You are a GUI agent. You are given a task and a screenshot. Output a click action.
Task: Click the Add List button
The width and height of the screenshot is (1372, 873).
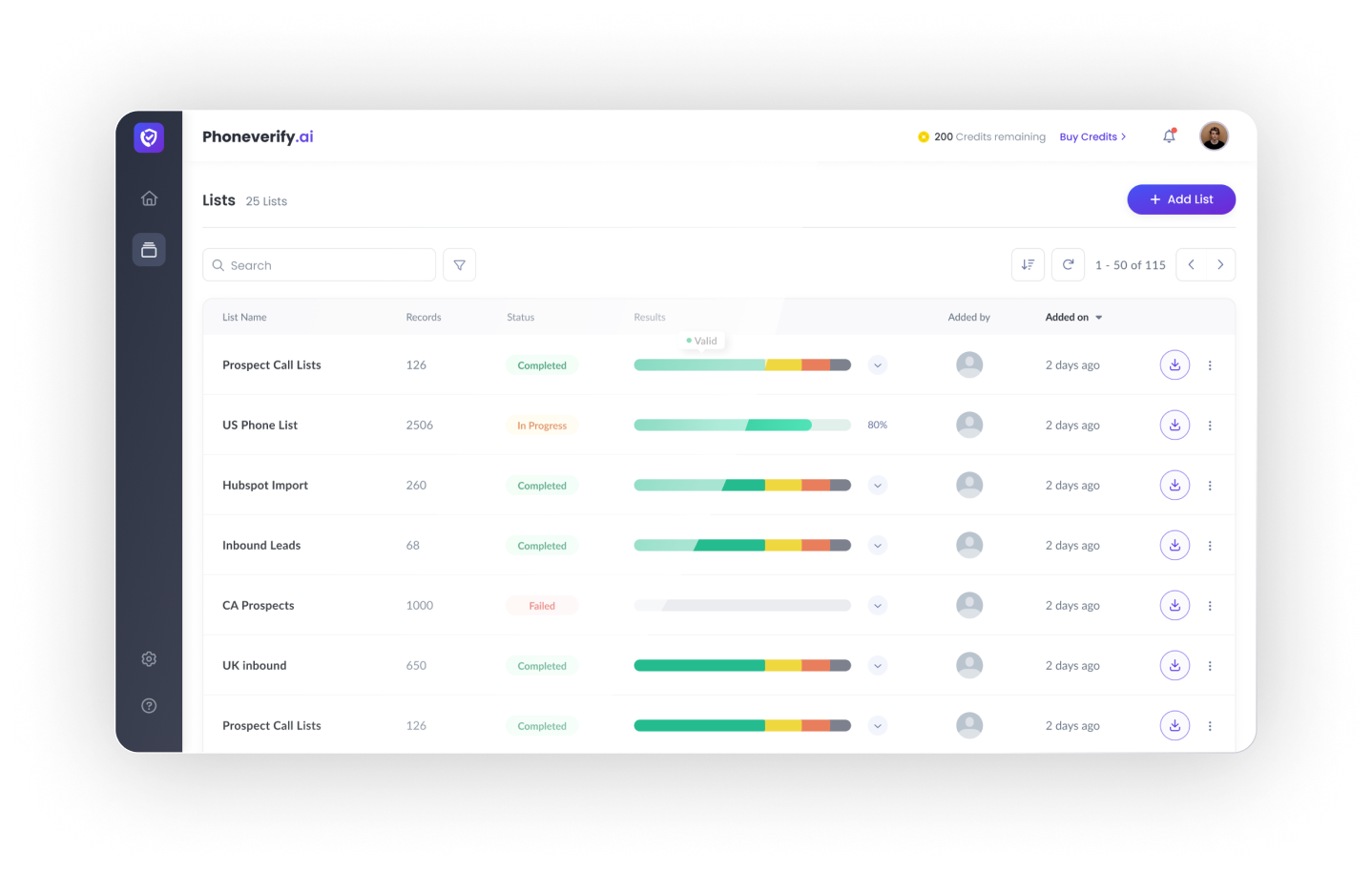(1181, 199)
